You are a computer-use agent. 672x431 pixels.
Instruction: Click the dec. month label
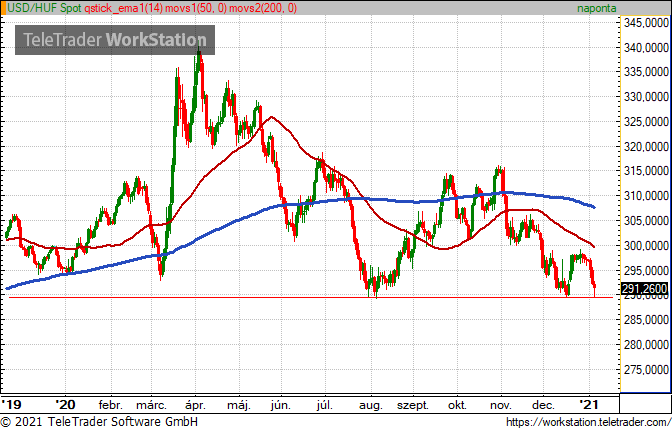[x=543, y=405]
